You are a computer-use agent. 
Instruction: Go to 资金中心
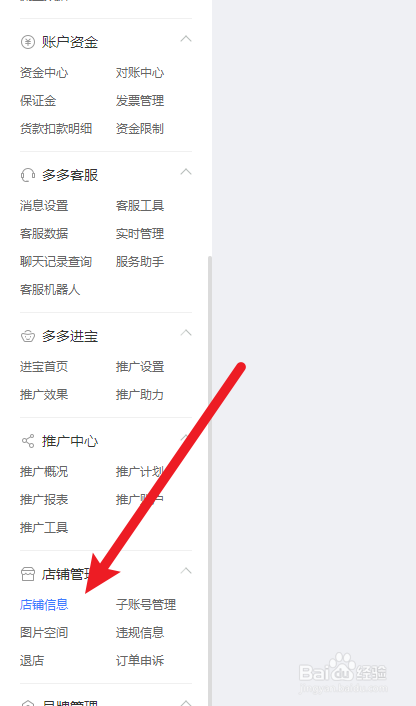44,72
